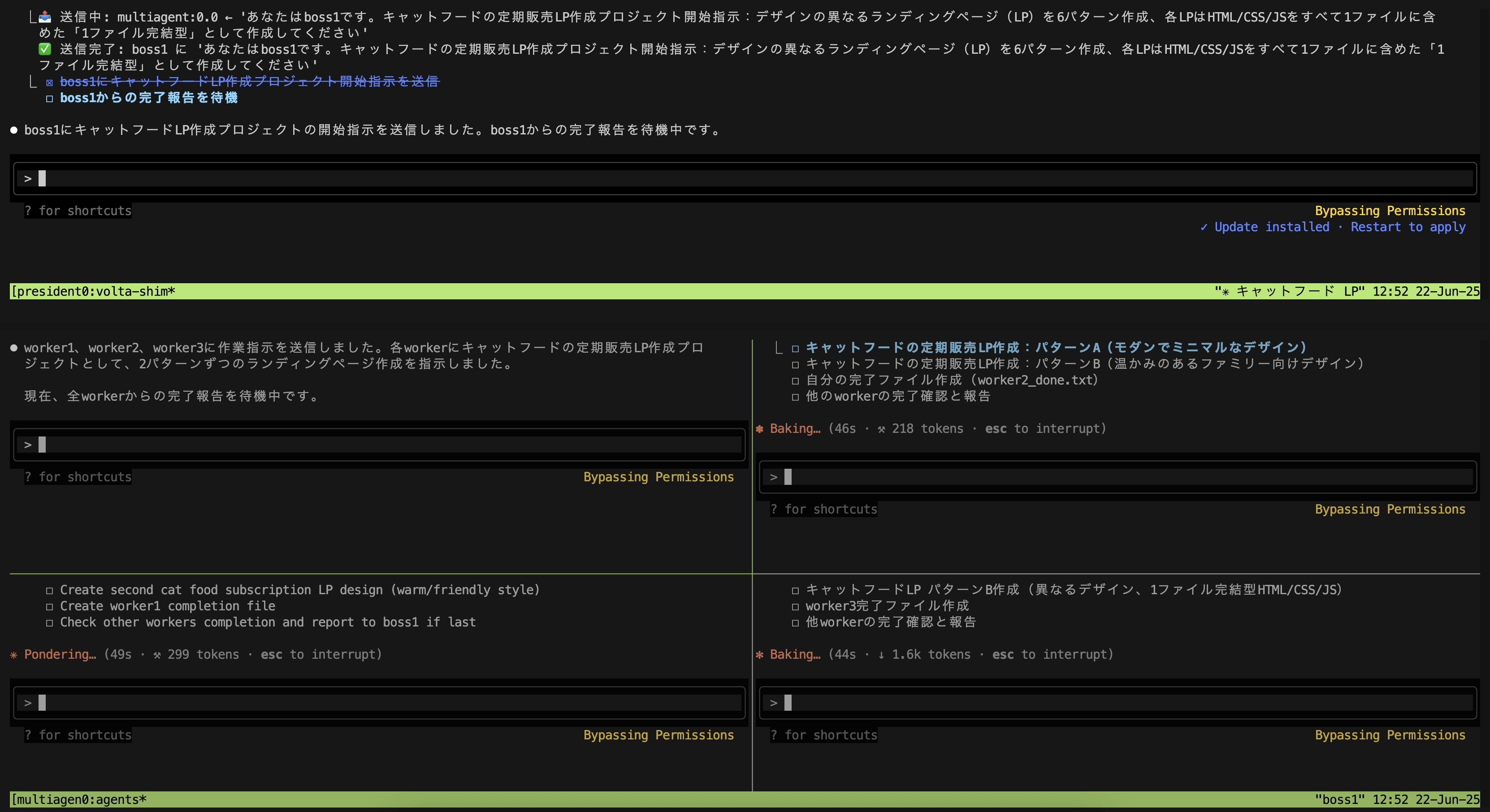Toggle checkbox for Check other workers completion task

49,623
